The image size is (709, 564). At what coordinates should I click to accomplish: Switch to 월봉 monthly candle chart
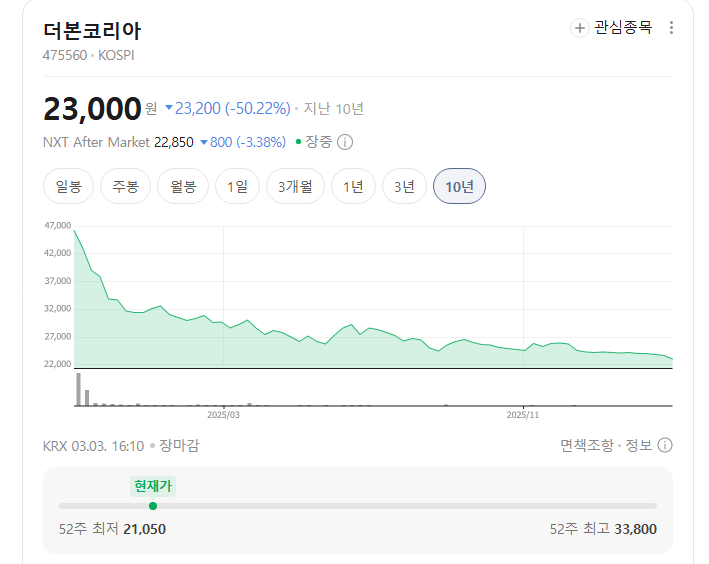183,186
